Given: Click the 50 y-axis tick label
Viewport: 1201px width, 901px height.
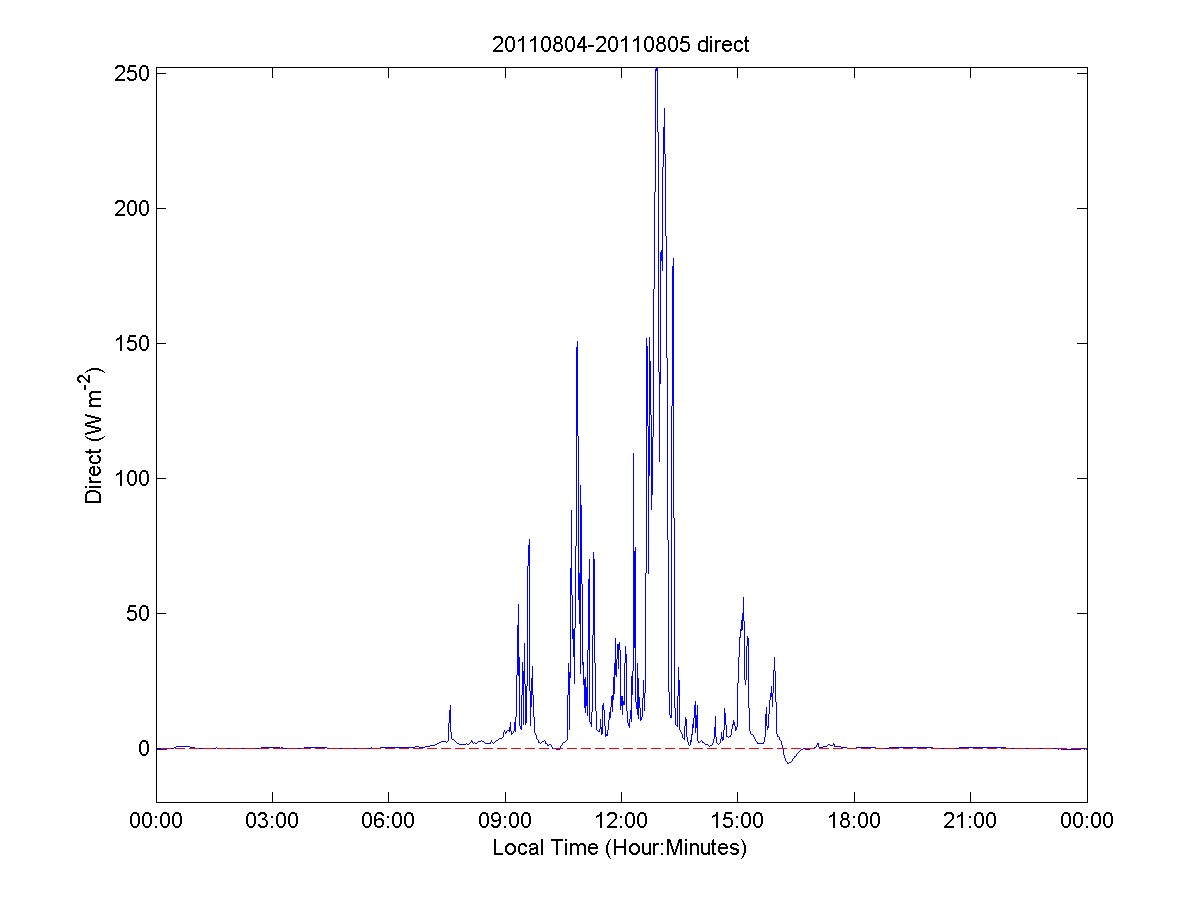Looking at the screenshot, I should 136,614.
